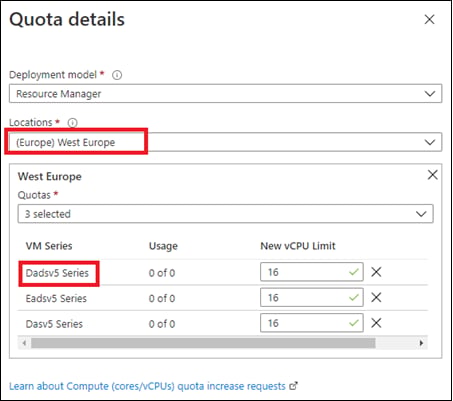Open the Deployment model dropdown

(x=226, y=94)
